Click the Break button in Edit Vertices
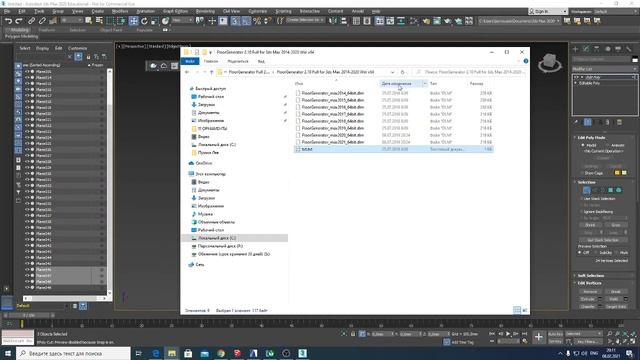Viewport: 640px width, 360px height. pyautogui.click(x=616, y=291)
